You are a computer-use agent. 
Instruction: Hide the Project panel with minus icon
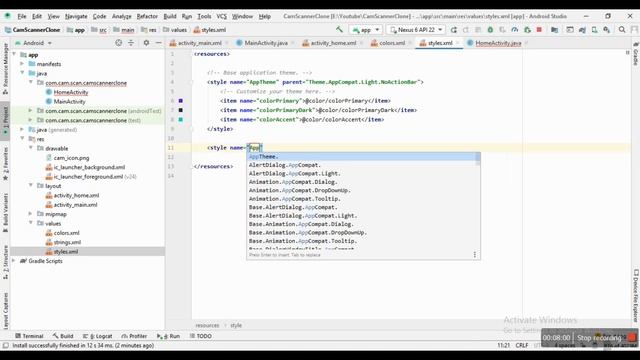(x=158, y=42)
